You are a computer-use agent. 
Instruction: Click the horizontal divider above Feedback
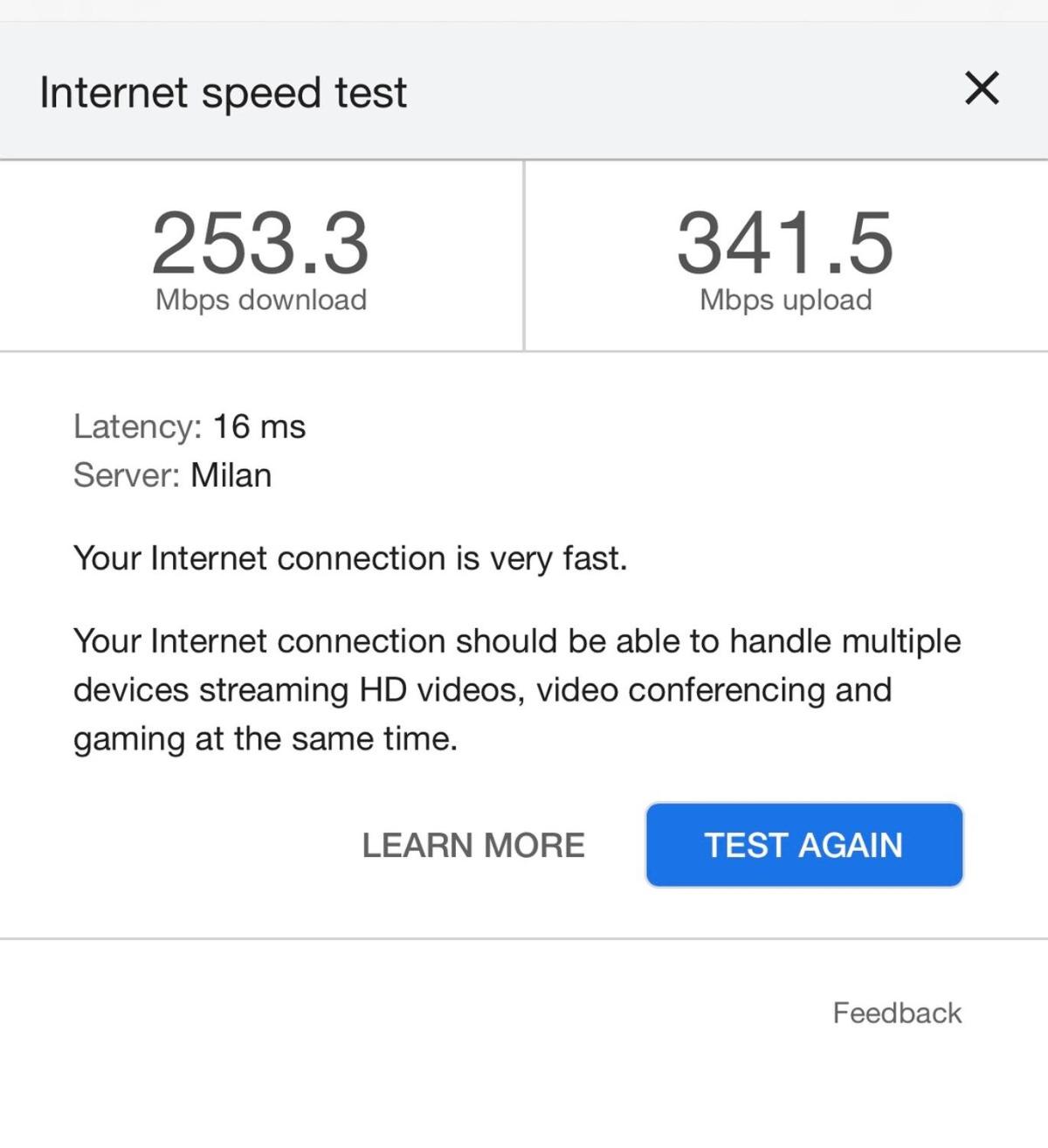pos(524,939)
